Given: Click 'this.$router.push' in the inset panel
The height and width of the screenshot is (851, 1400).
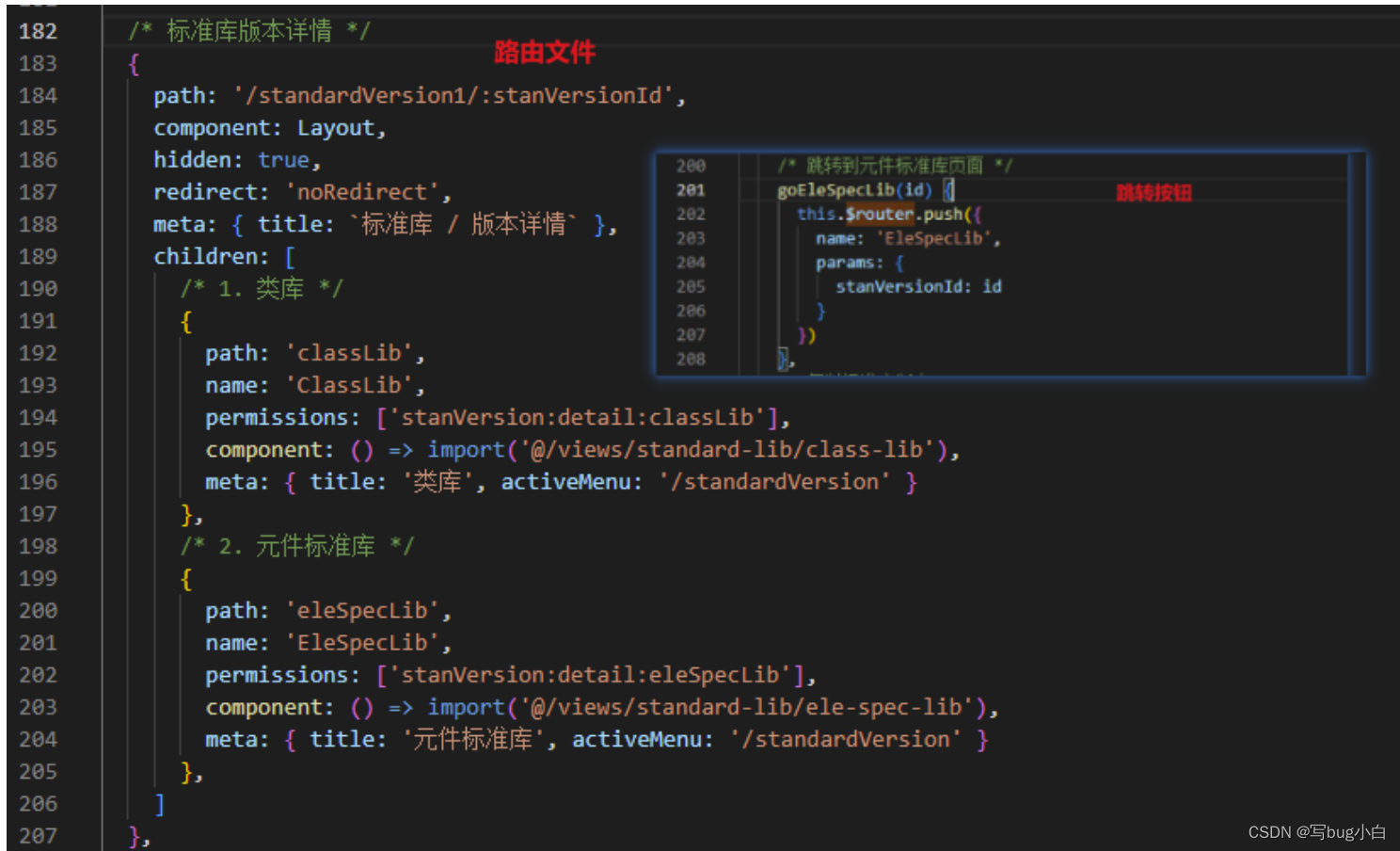Looking at the screenshot, I should 879,214.
